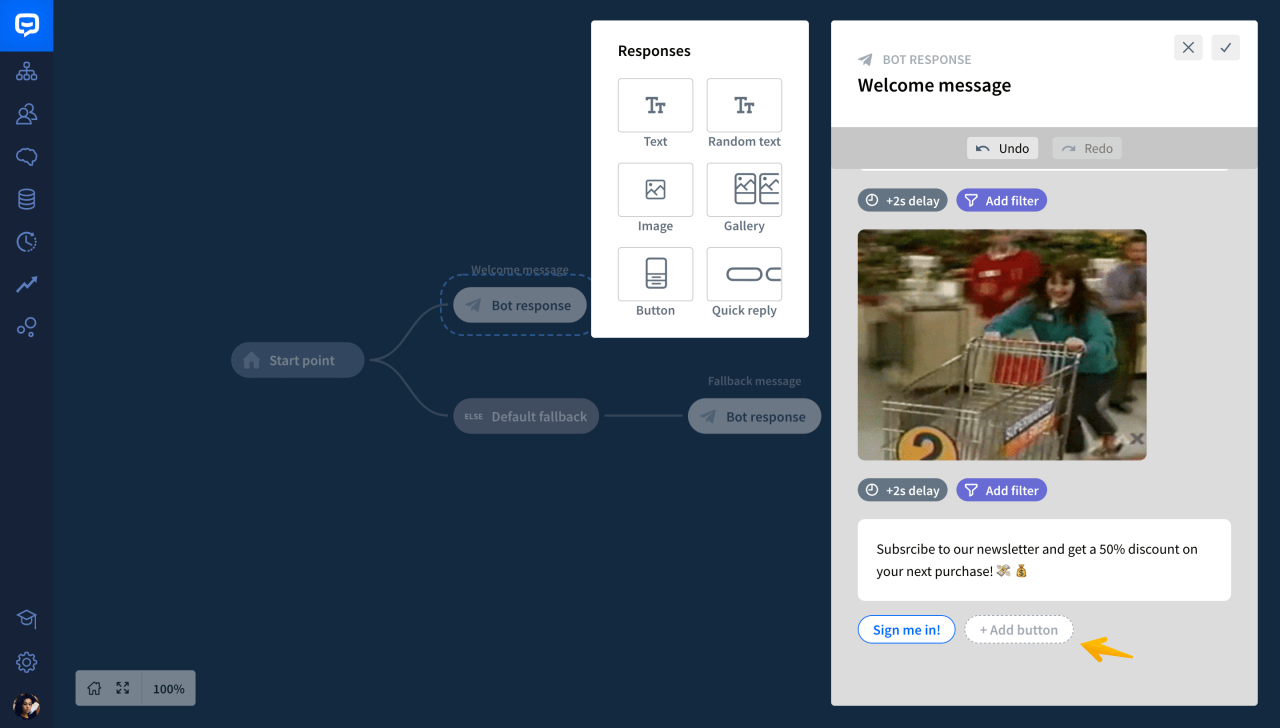Viewport: 1280px width, 728px height.
Task: Select the "Default fallback" node
Action: tap(526, 415)
